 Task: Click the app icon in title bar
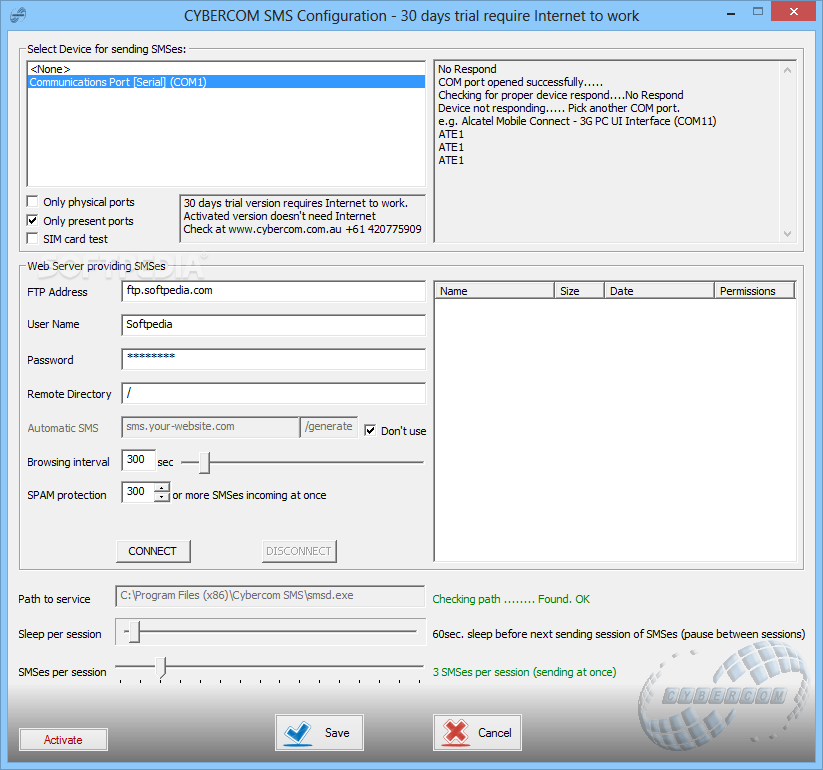[x=17, y=15]
